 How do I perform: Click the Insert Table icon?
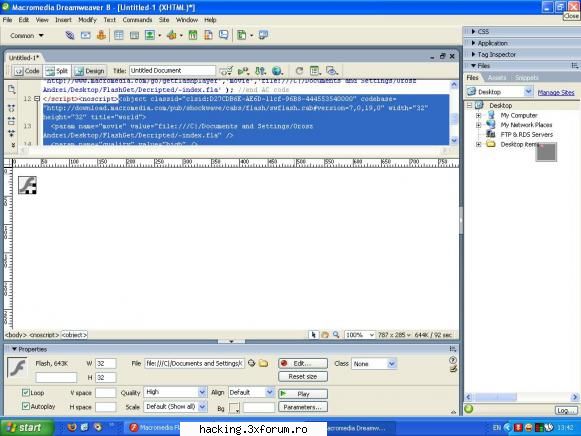pos(119,36)
